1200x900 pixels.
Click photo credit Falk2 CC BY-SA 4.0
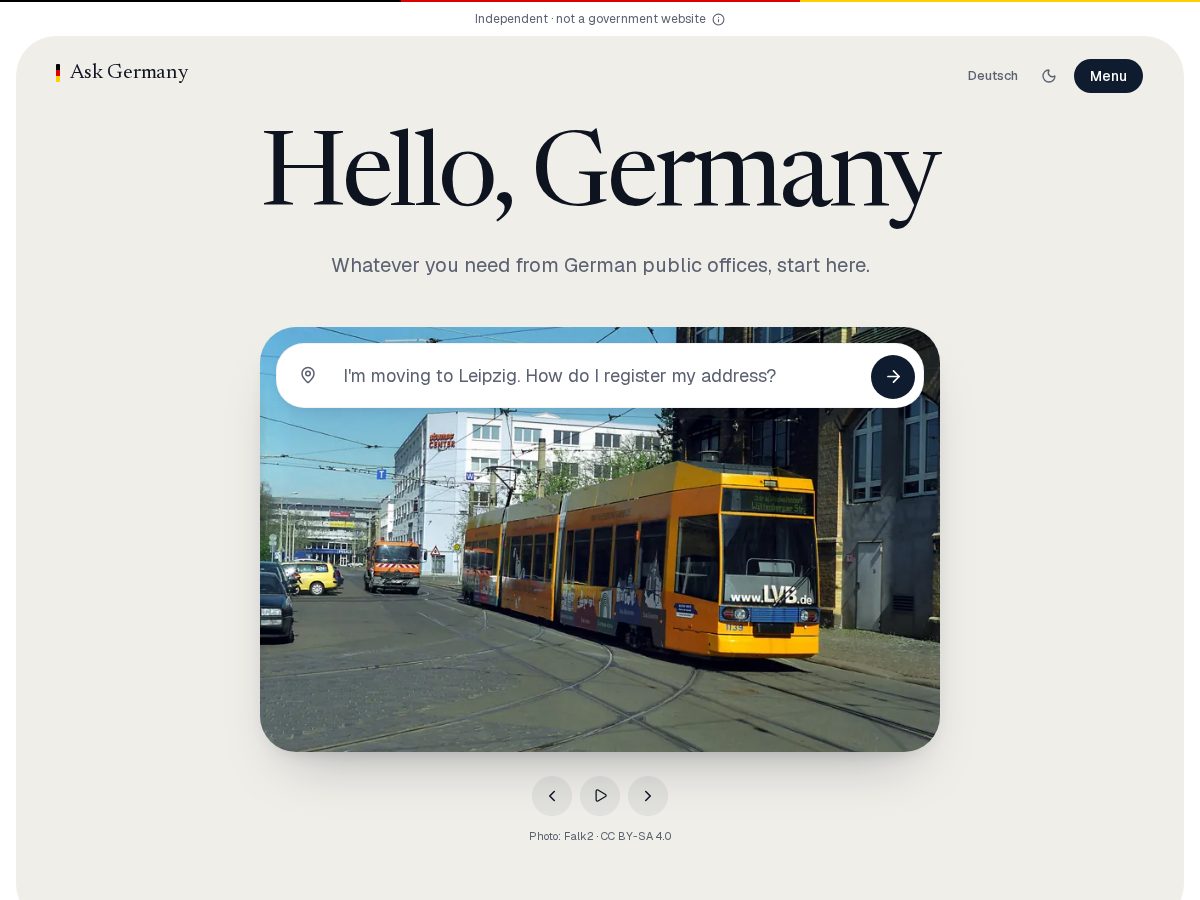click(x=600, y=836)
